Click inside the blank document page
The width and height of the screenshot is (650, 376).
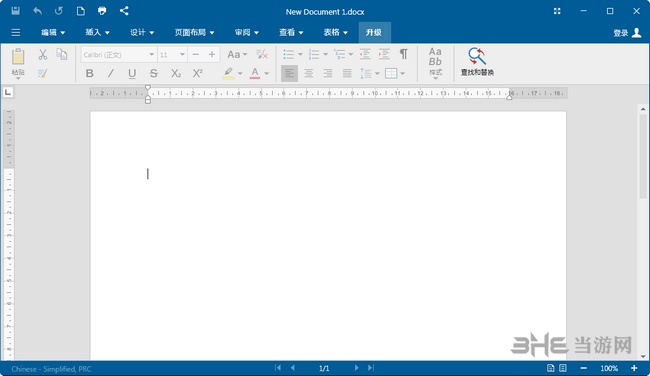[328, 235]
